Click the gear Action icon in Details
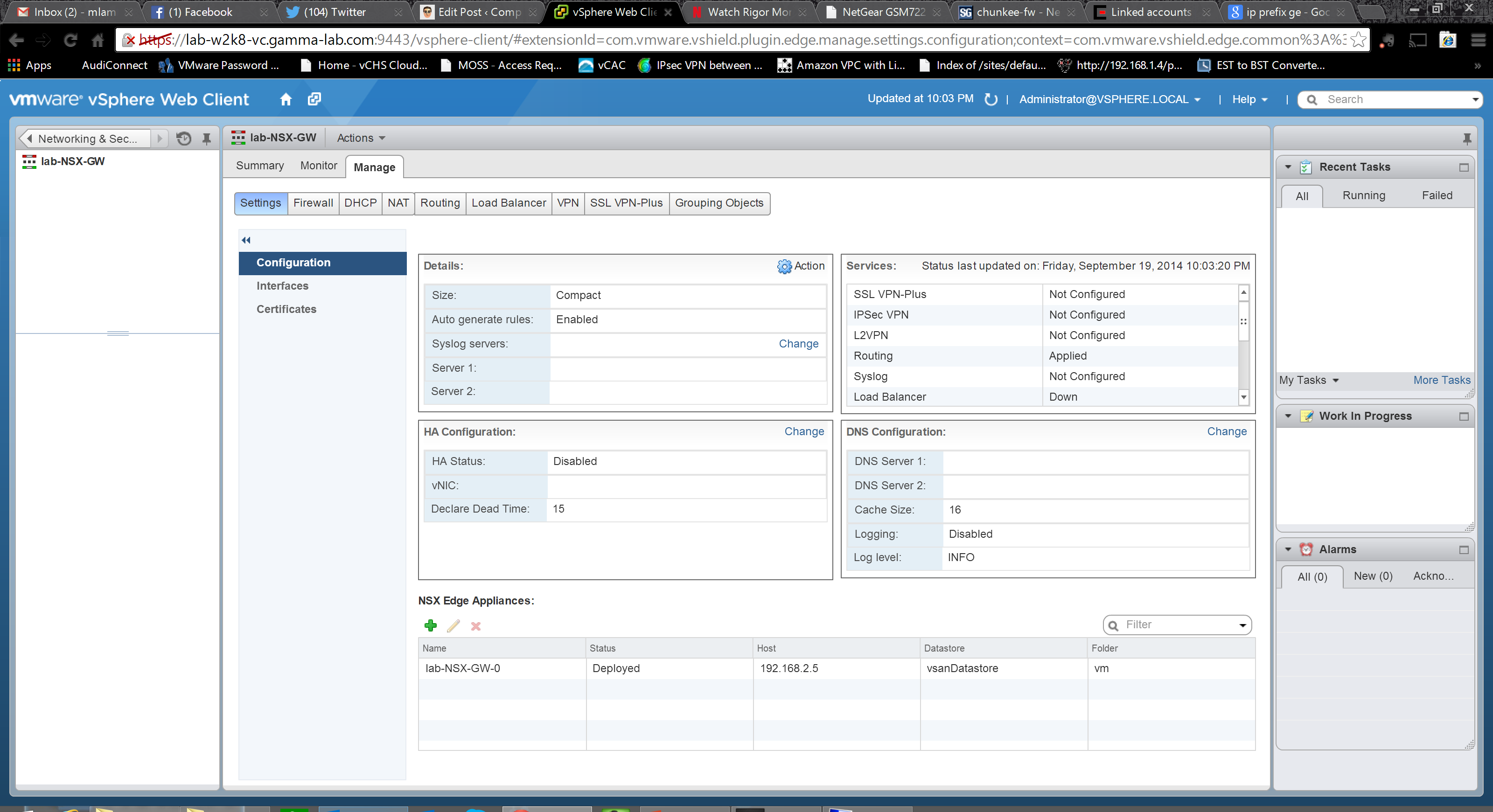 point(784,266)
